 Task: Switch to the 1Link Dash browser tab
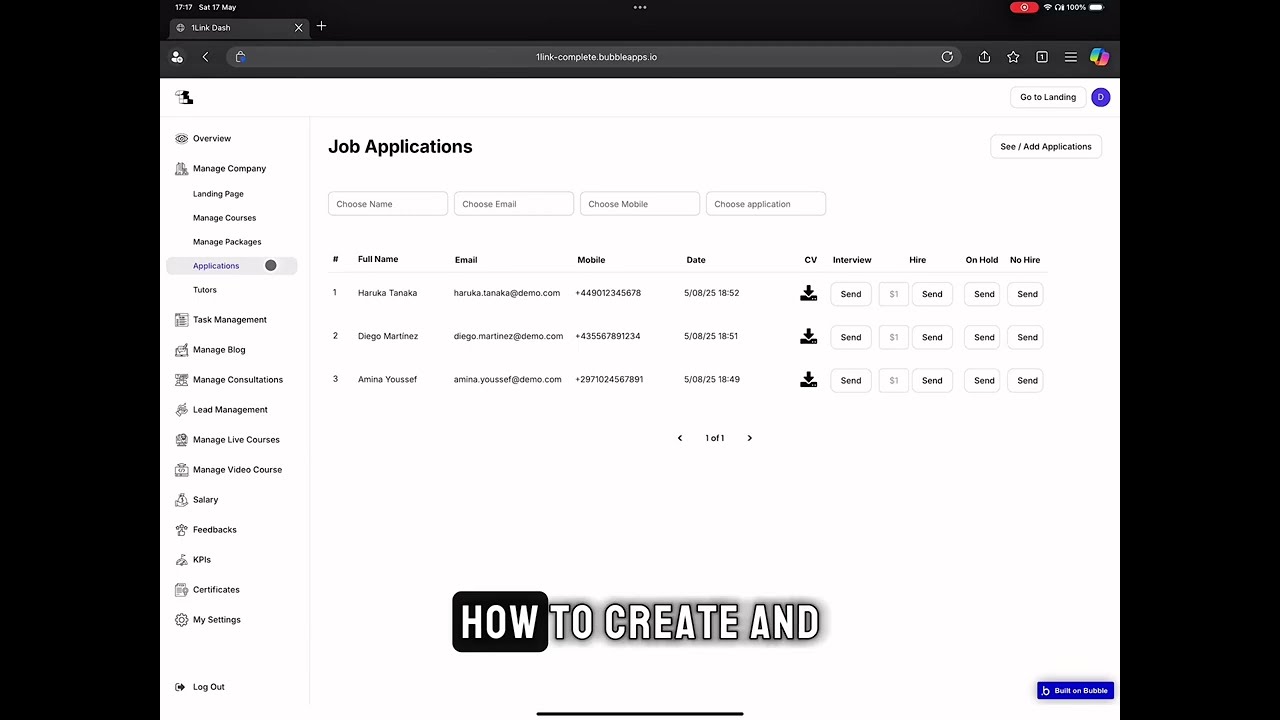pos(238,27)
